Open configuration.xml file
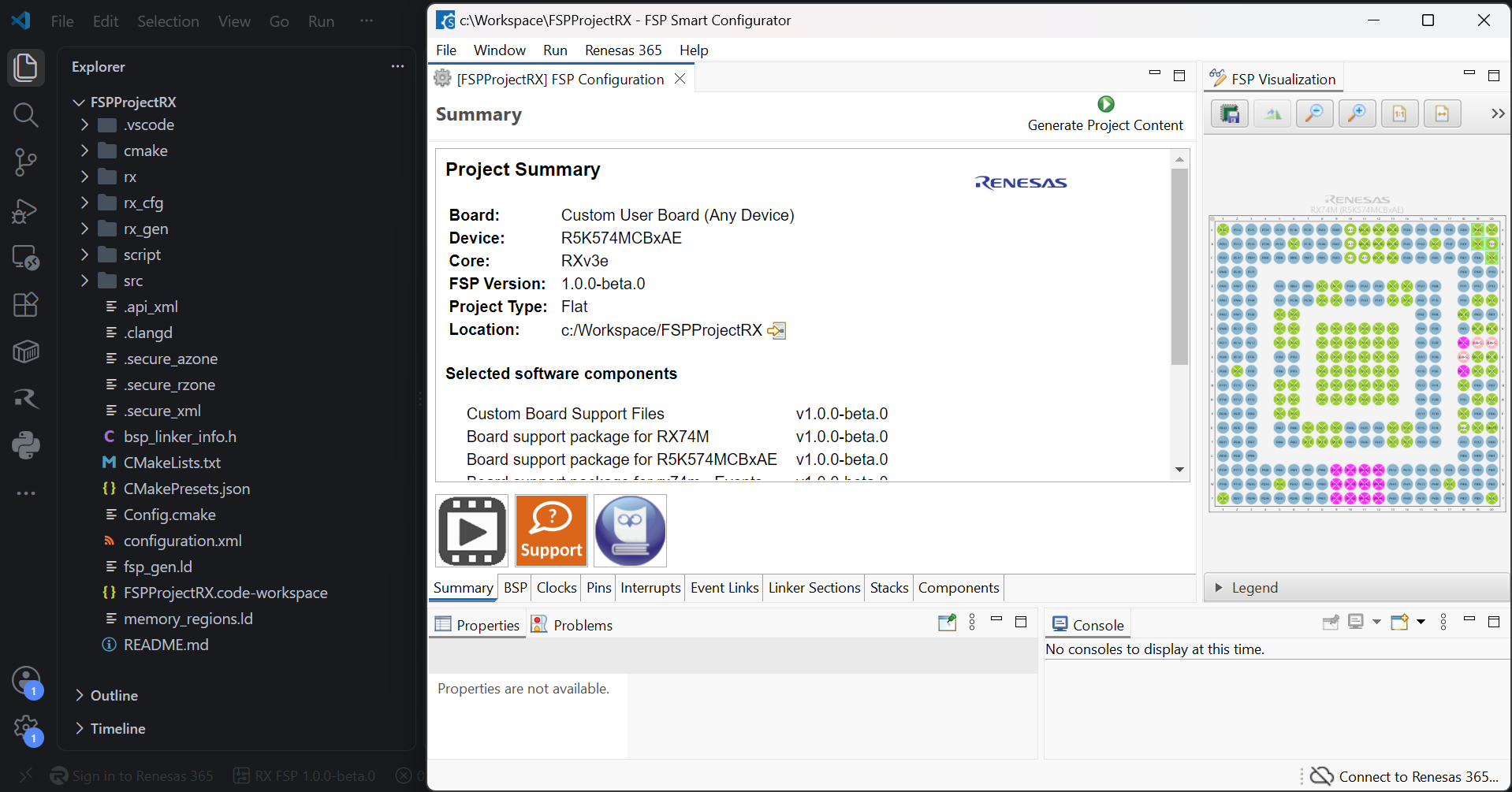Image resolution: width=1512 pixels, height=792 pixels. point(182,541)
